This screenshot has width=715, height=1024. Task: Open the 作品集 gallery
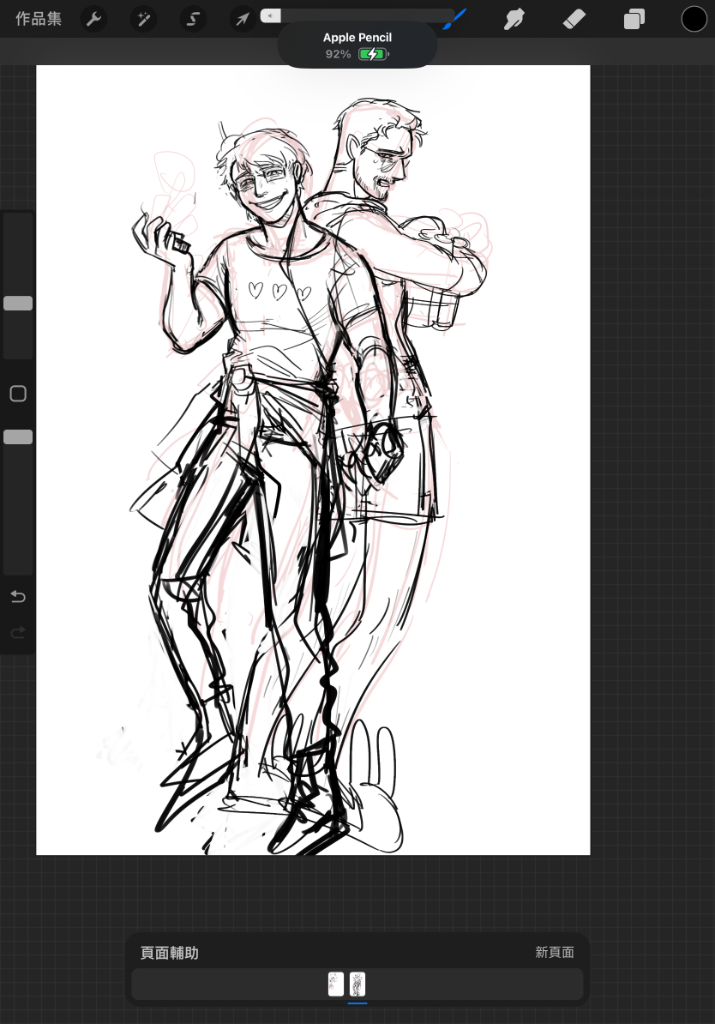coord(39,19)
